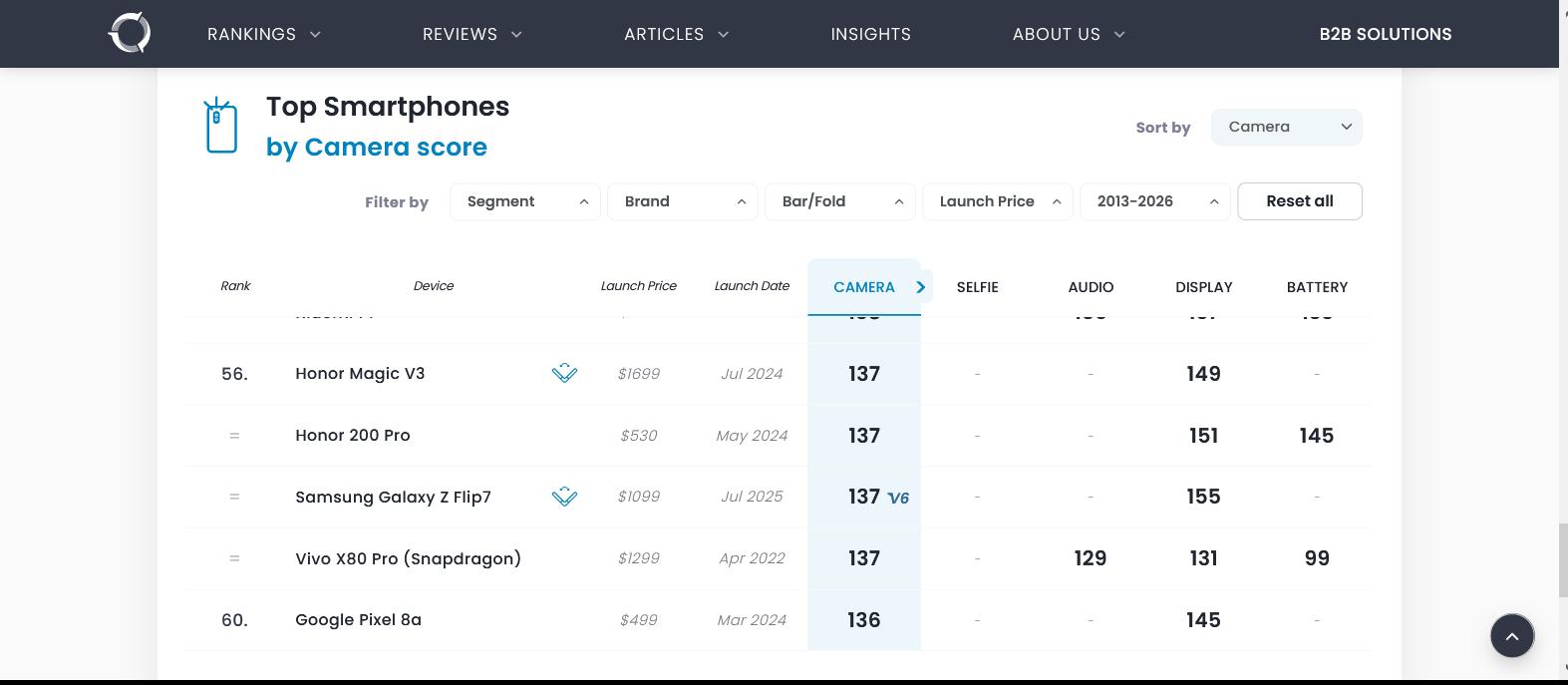Open the Launch Price filter
This screenshot has width=1568, height=685.
coord(997,201)
